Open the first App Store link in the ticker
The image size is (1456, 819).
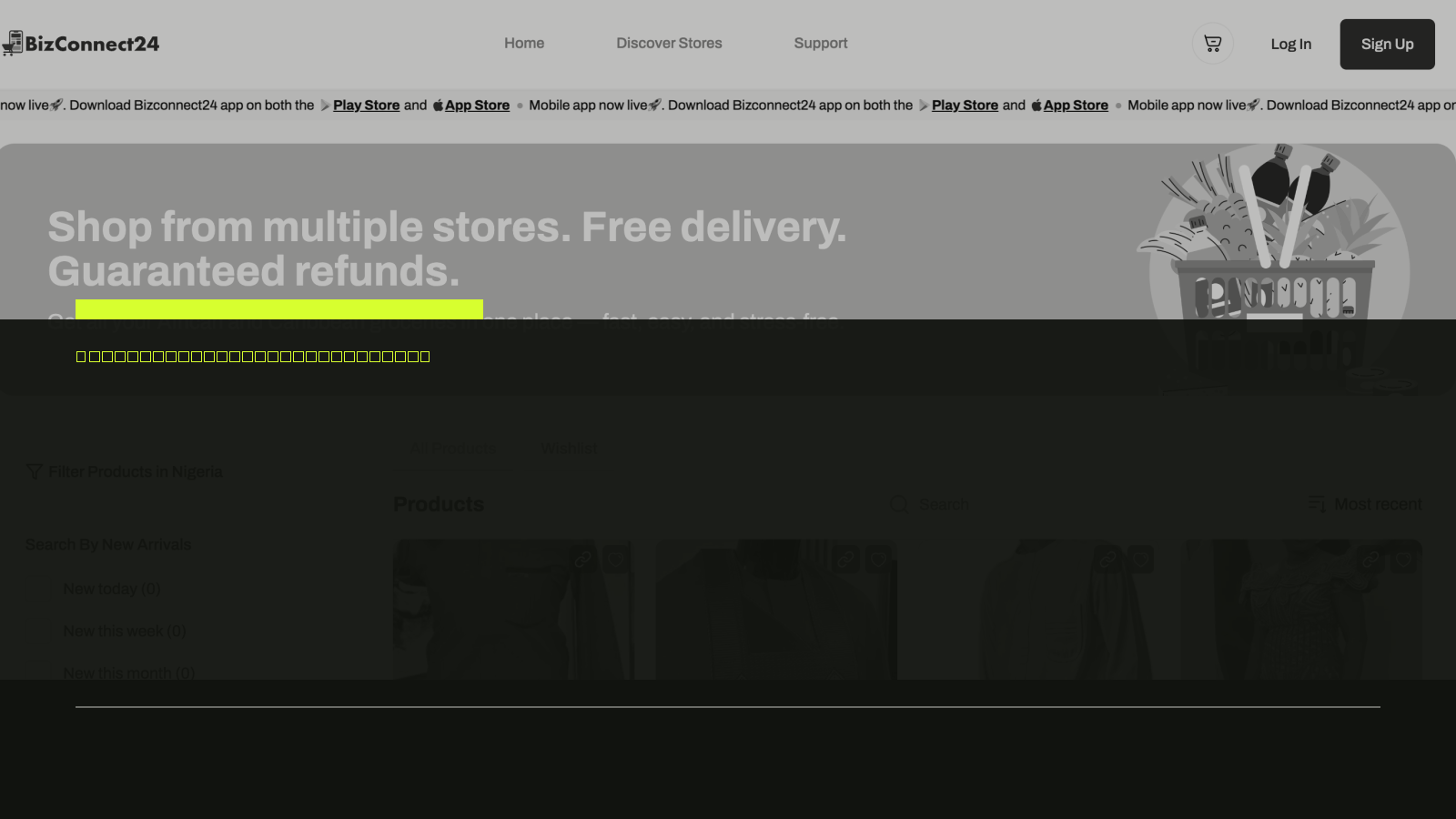477,106
